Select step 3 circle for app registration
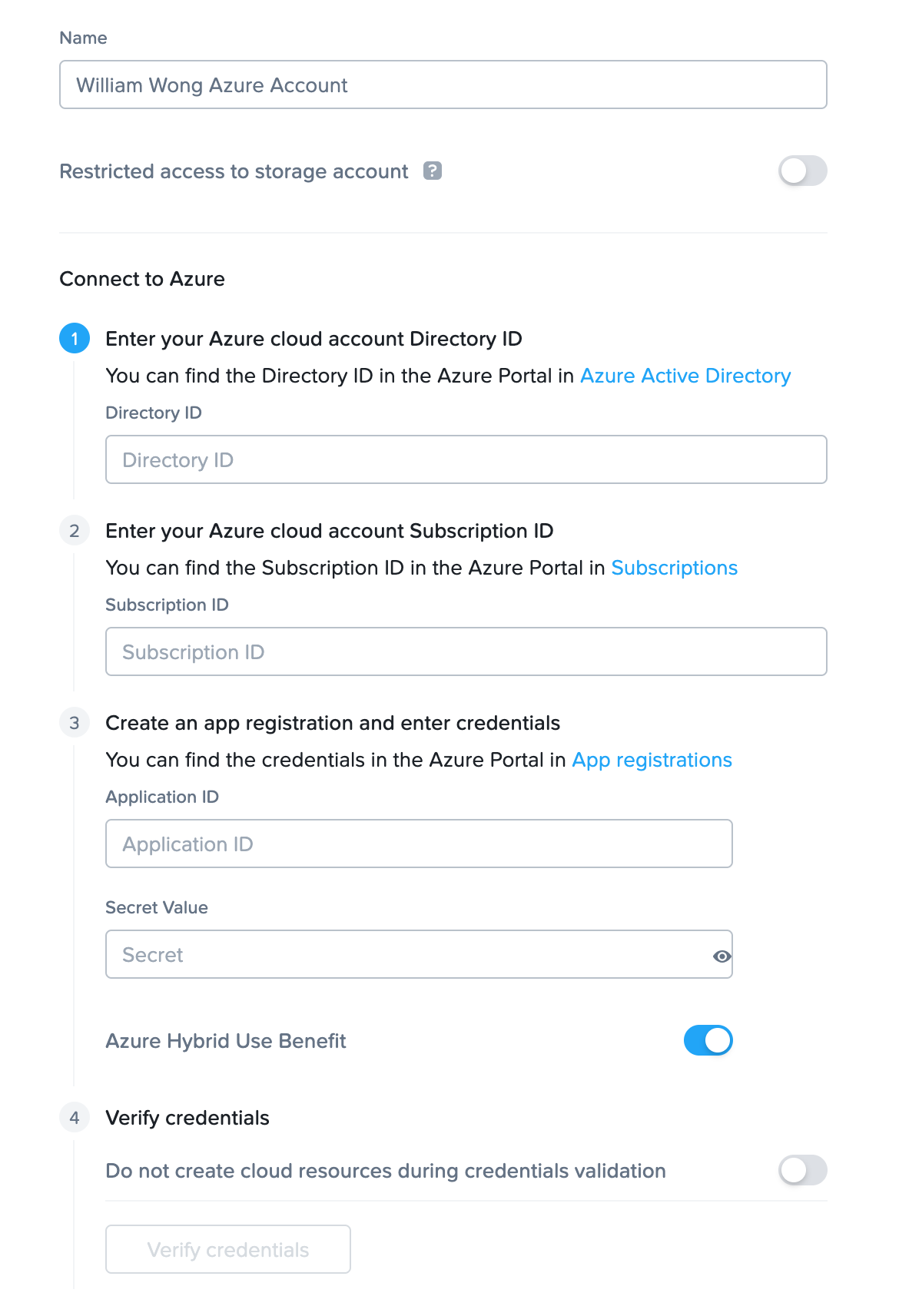899x1316 pixels. click(75, 722)
